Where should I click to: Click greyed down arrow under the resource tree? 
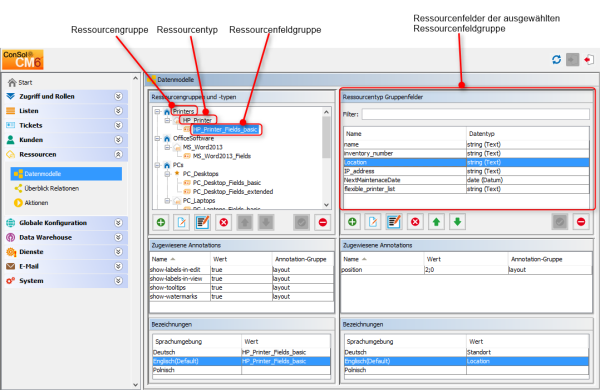266,222
